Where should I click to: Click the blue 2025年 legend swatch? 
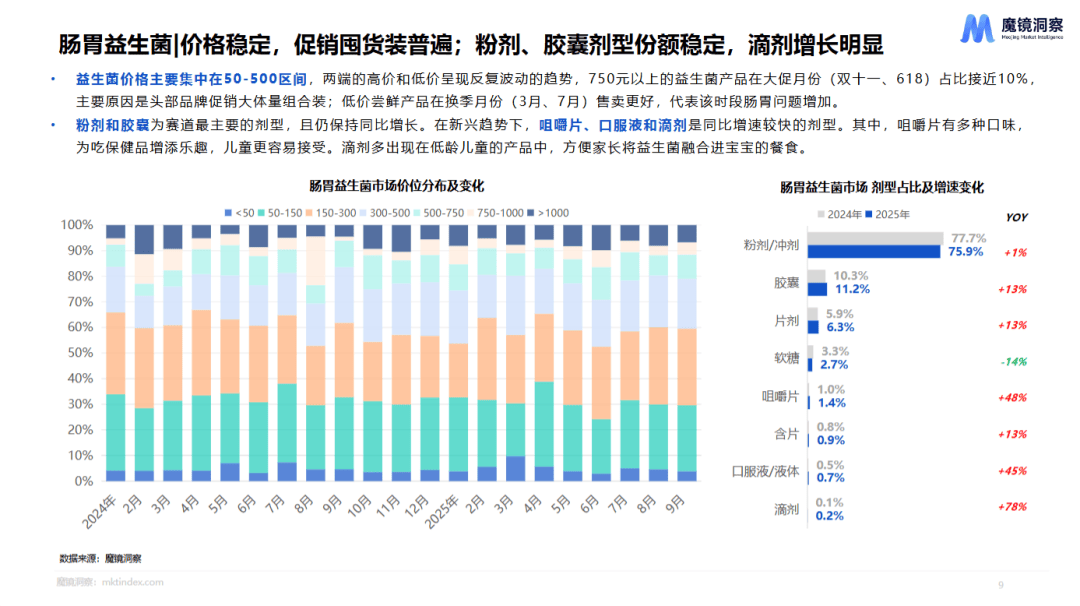869,214
